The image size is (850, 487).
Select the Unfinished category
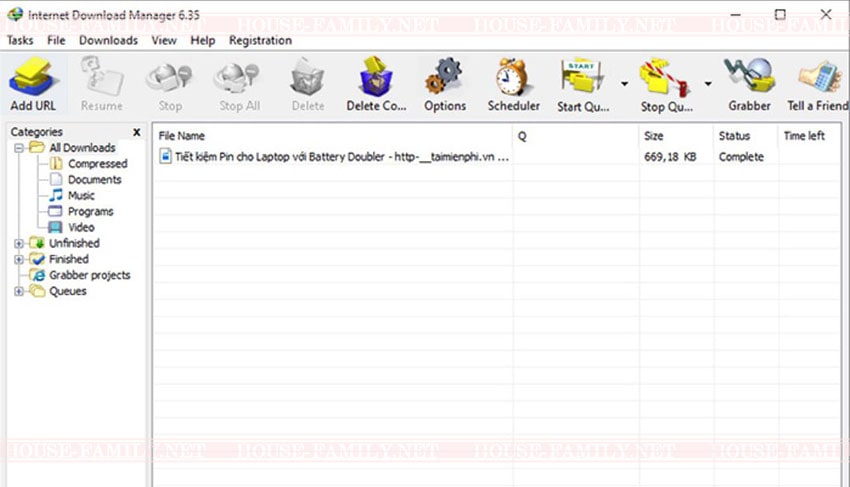[x=74, y=244]
